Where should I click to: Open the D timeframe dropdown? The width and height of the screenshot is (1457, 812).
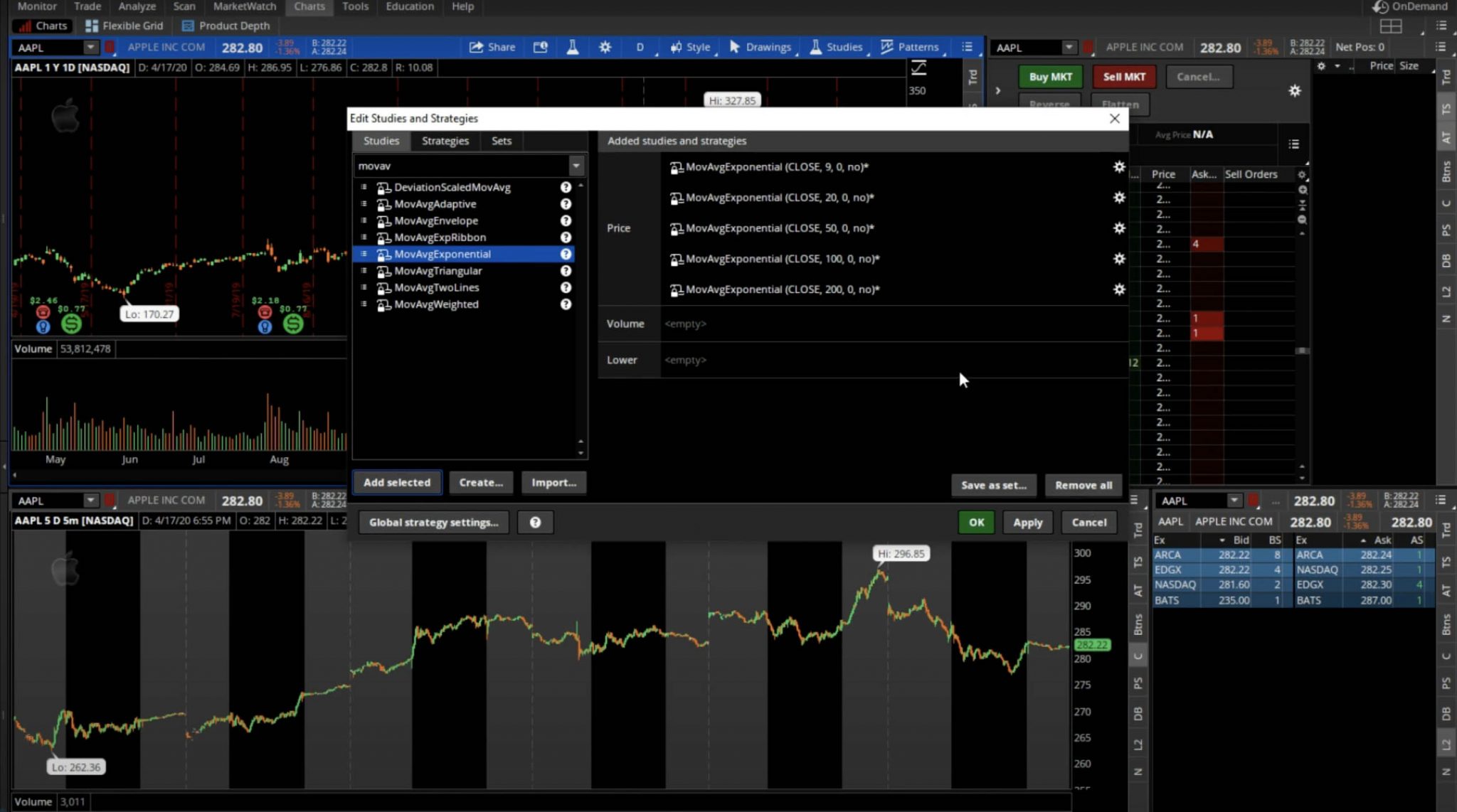[x=640, y=48]
